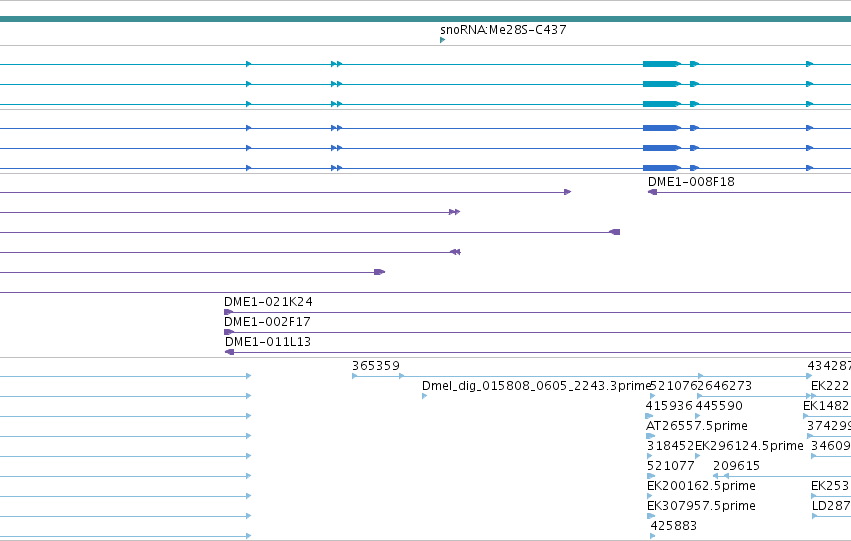
Task: Click the DME1-021K24 label
Action: pos(268,302)
